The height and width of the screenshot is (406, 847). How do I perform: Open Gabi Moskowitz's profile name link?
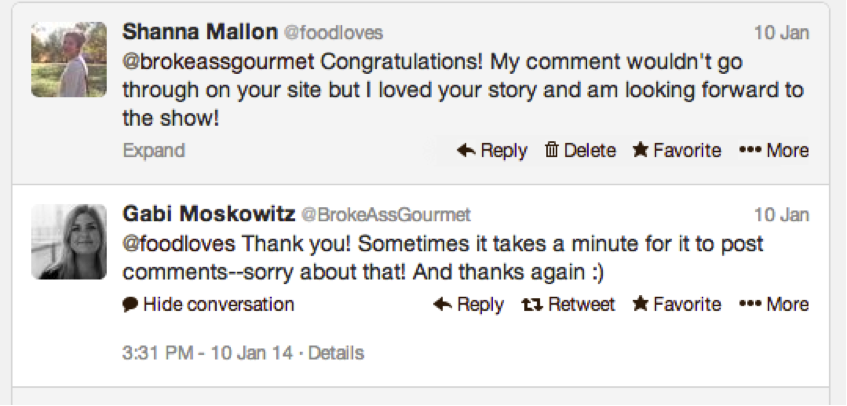click(209, 214)
